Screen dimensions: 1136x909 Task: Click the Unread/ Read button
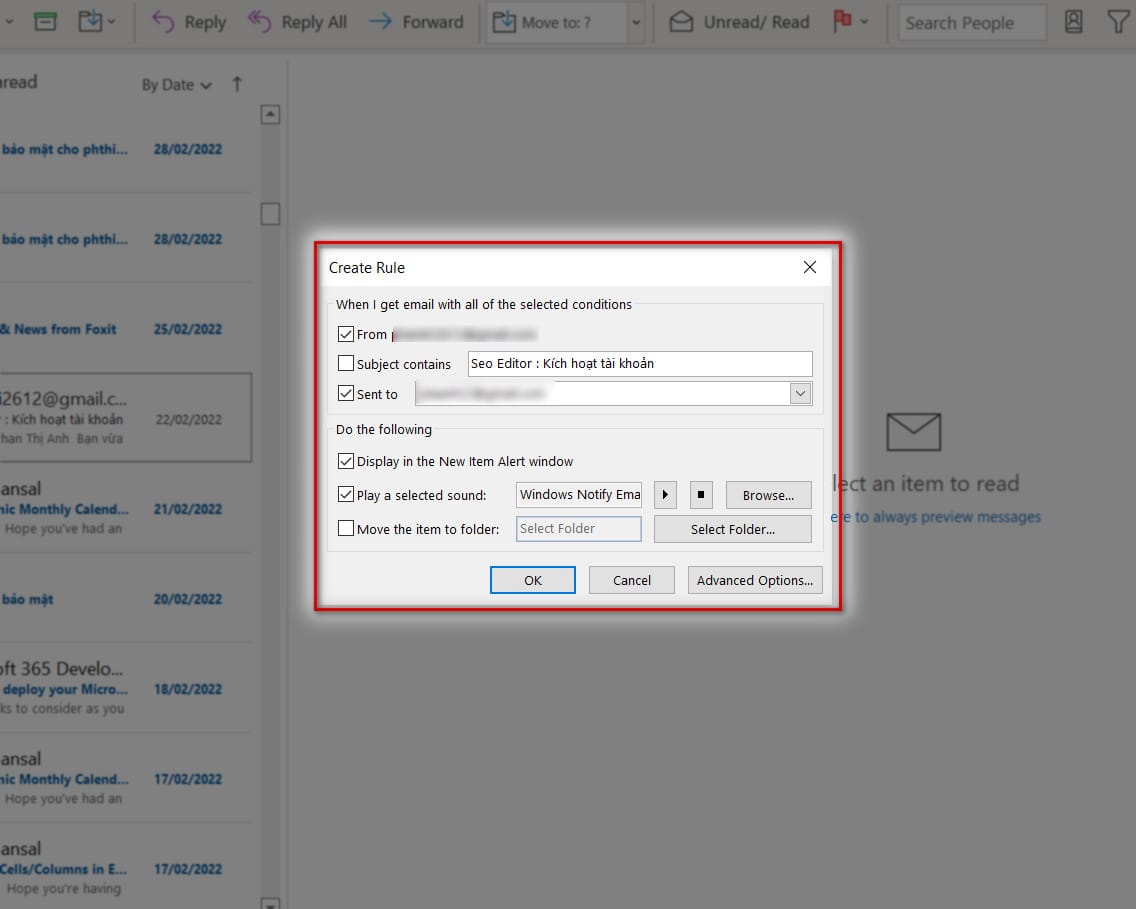738,22
